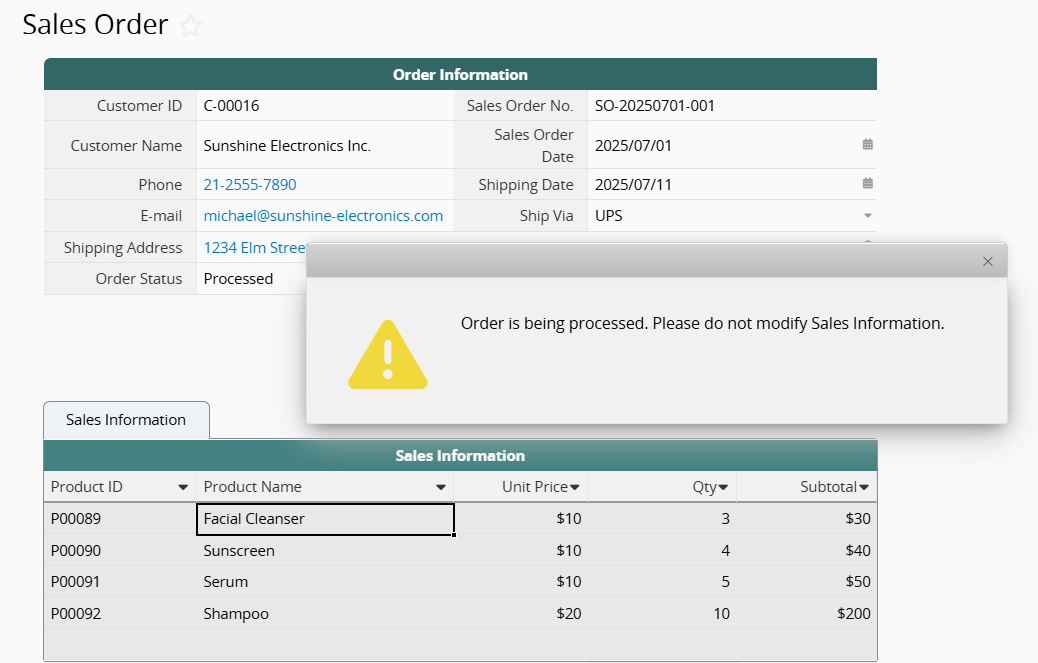Click the phone number 21-2555-7890 link
1038x663 pixels.
[x=250, y=185]
